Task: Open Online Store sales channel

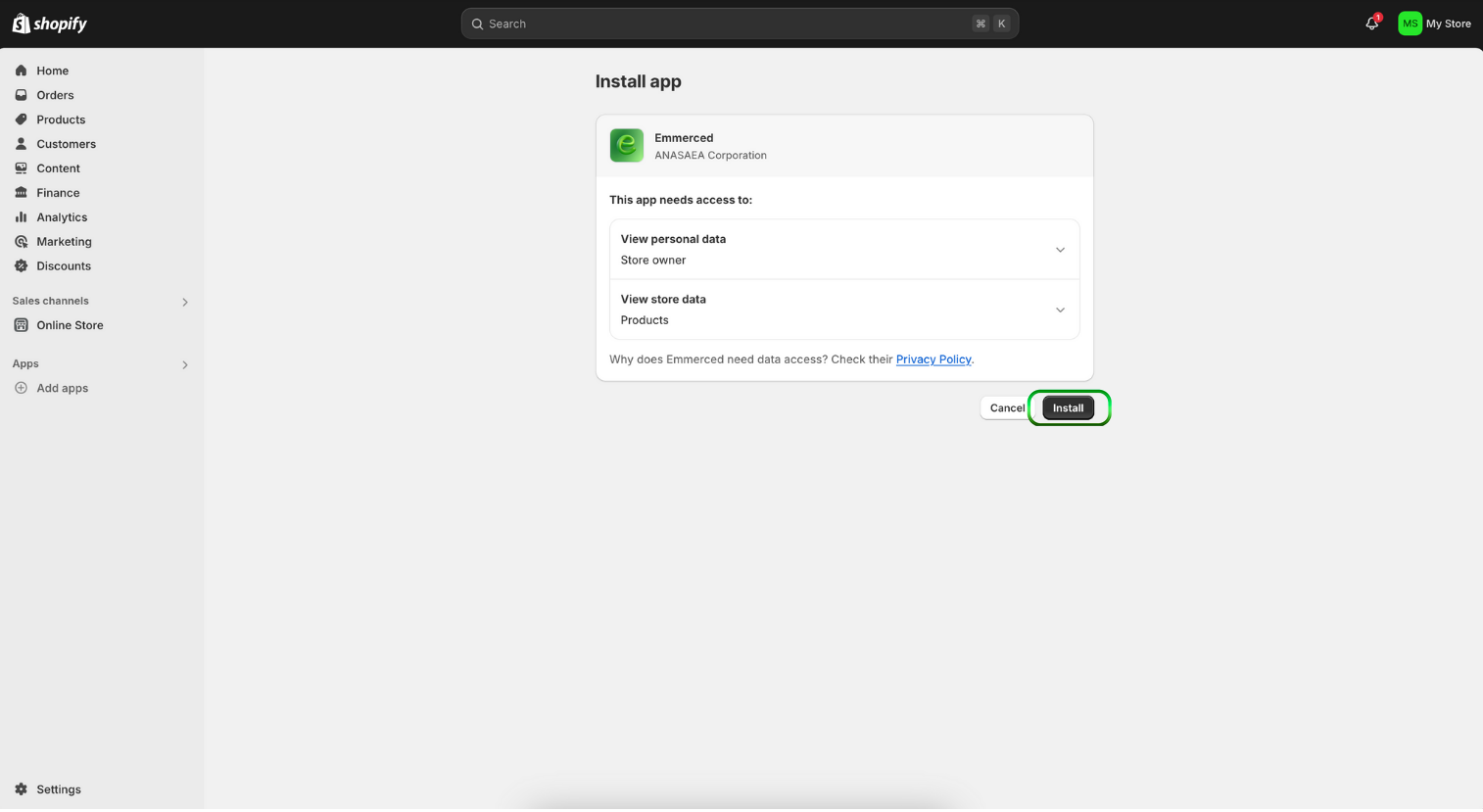Action: [70, 325]
